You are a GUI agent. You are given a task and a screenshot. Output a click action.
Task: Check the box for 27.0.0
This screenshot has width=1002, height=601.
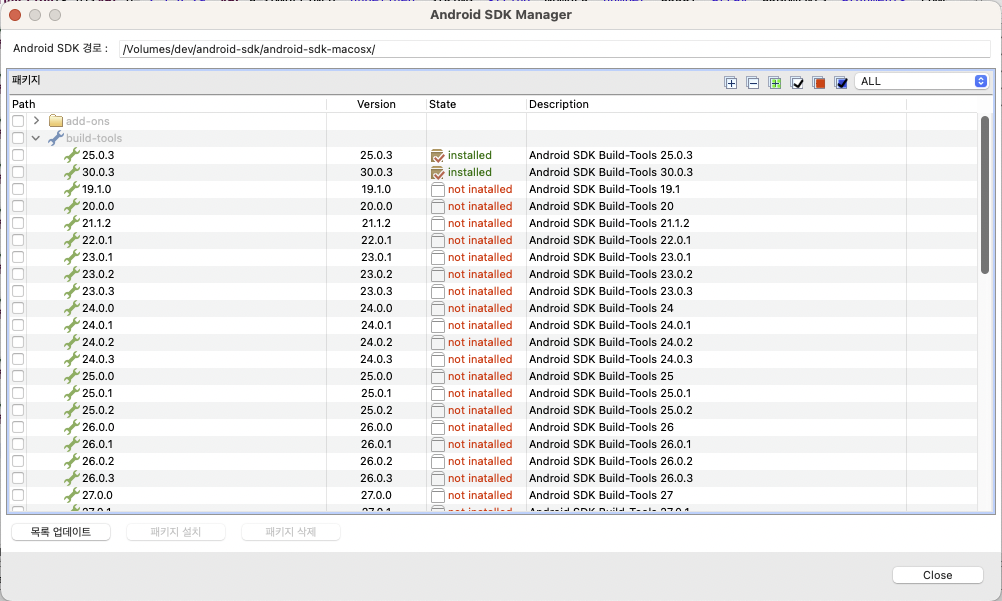point(18,495)
